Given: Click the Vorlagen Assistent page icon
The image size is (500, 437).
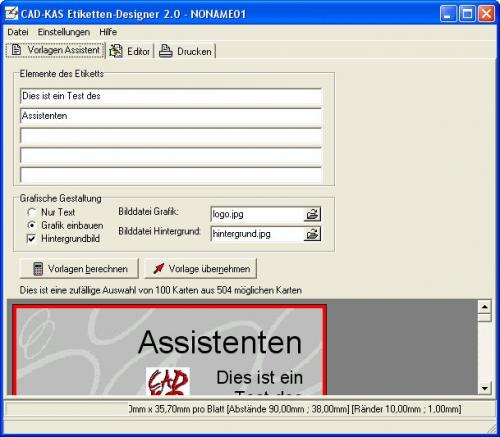Looking at the screenshot, I should [x=16, y=50].
